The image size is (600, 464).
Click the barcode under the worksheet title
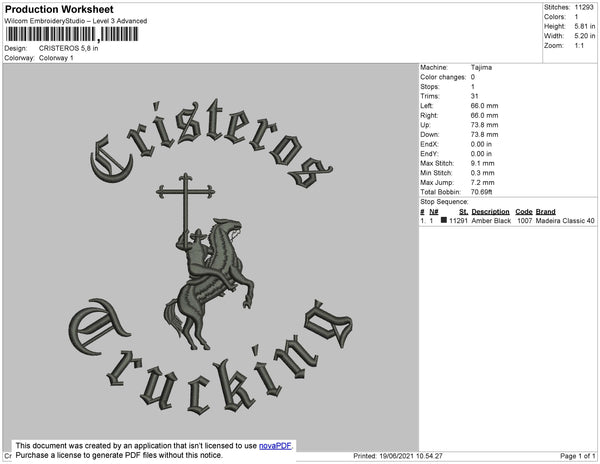click(72, 34)
